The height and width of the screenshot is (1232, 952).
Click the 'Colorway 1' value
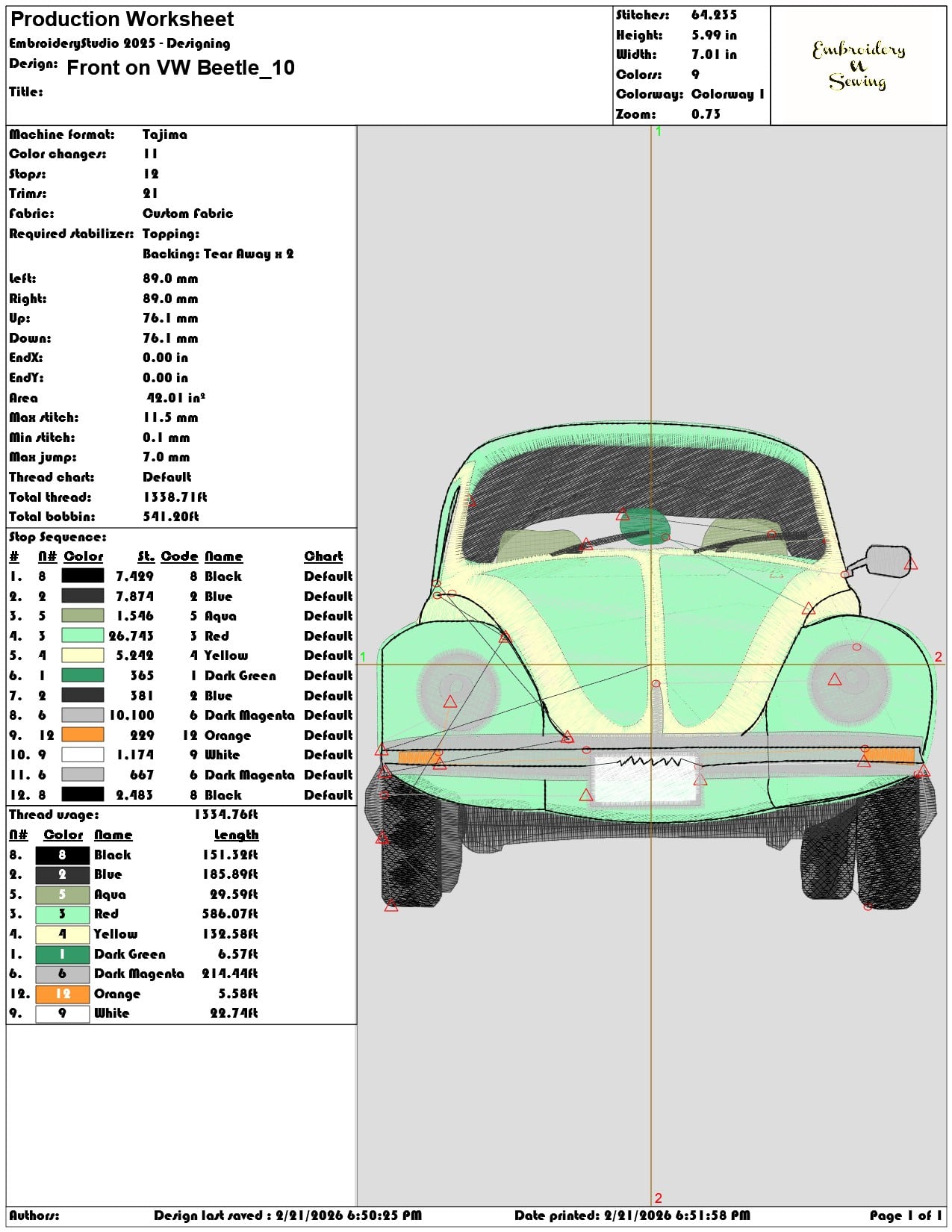pos(728,94)
